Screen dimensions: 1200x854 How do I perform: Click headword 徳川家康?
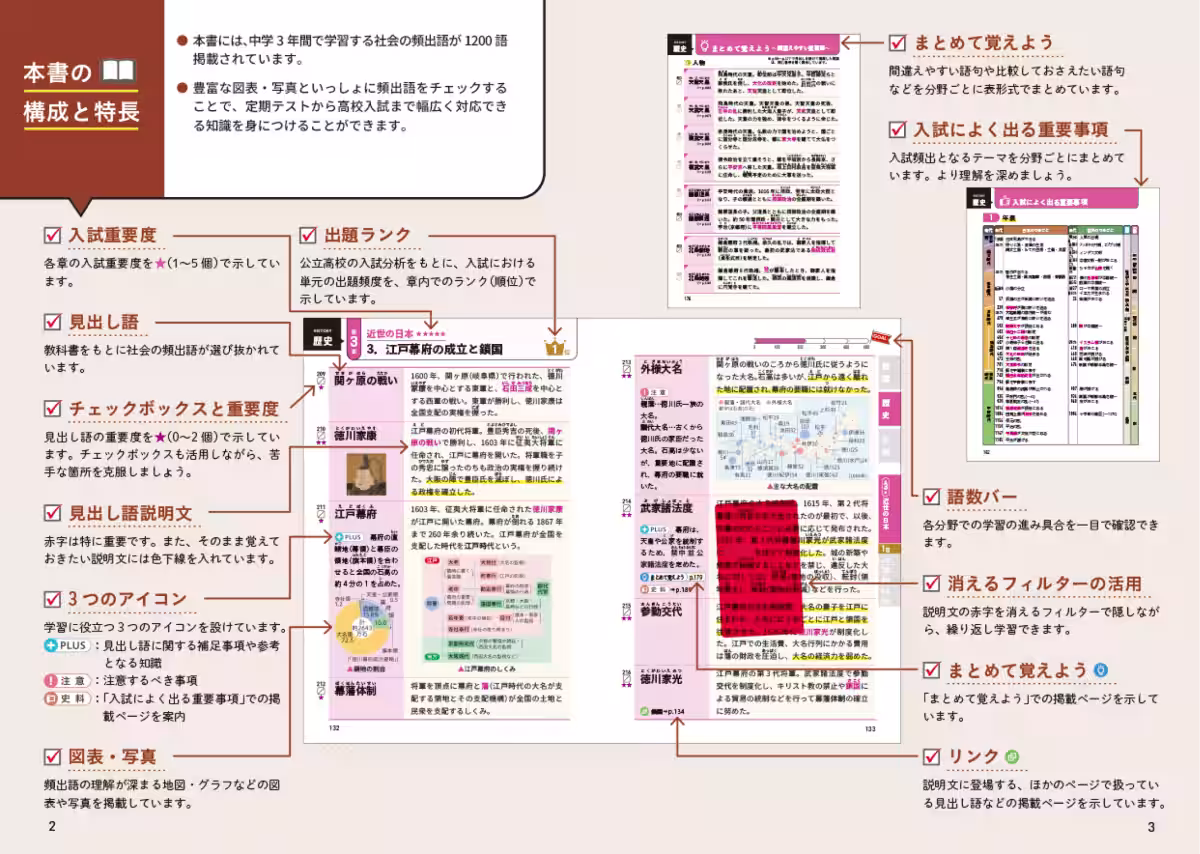[x=355, y=435]
